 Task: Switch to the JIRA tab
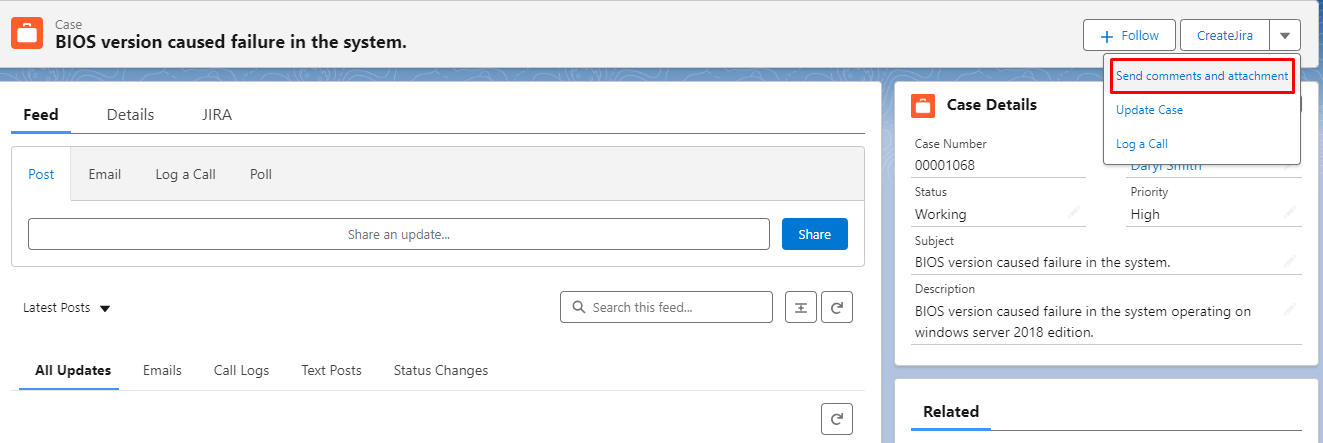(x=217, y=115)
